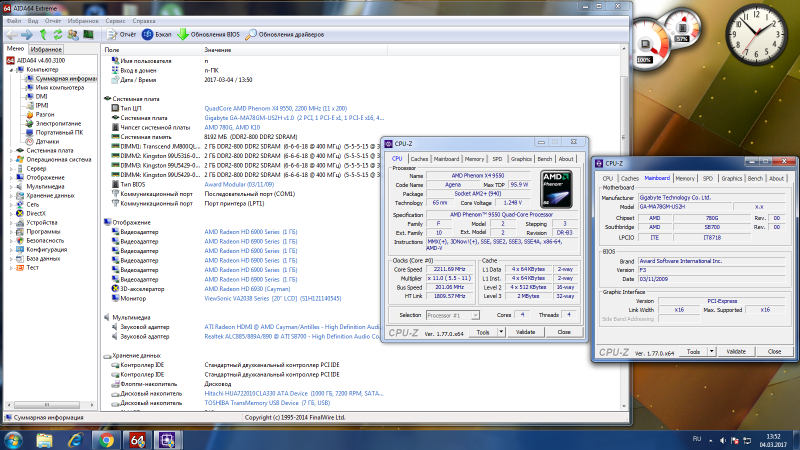Expand the Системная плата tree node

[x=9, y=149]
